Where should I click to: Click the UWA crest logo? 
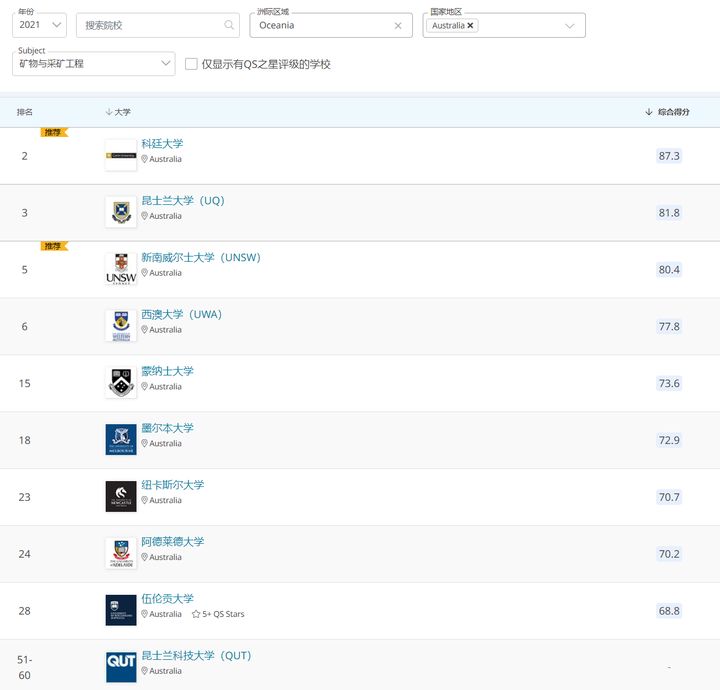pos(121,326)
